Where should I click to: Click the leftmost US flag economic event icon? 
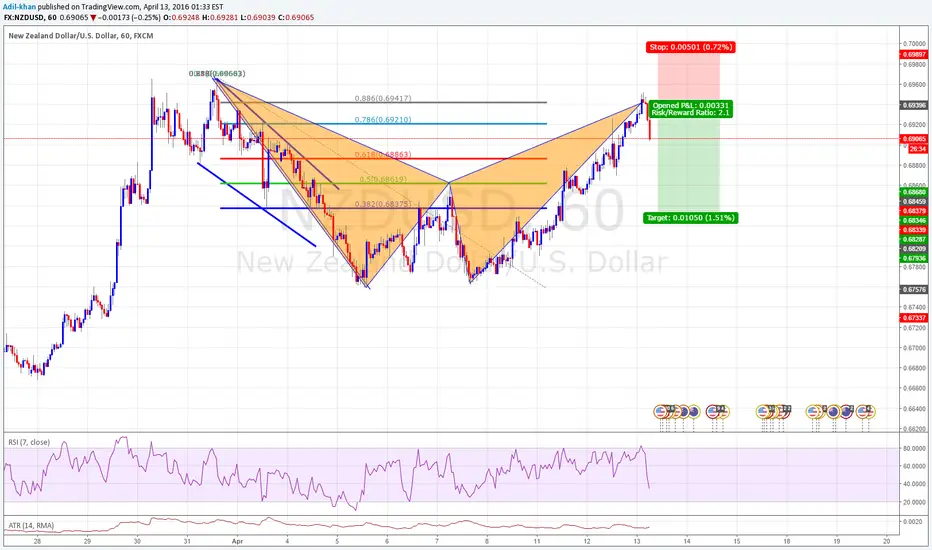click(x=661, y=411)
